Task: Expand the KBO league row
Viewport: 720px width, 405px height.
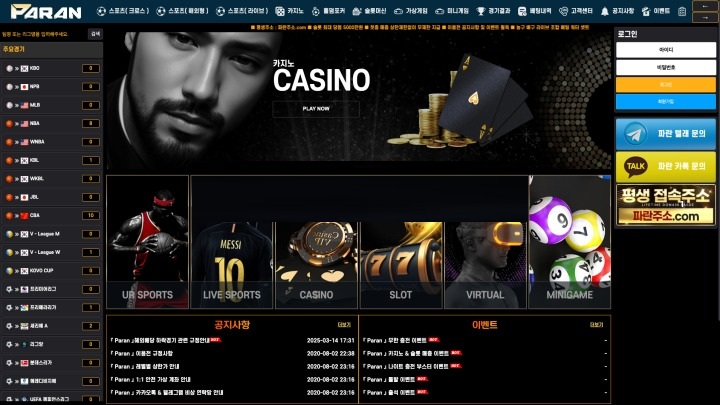Action: point(51,68)
